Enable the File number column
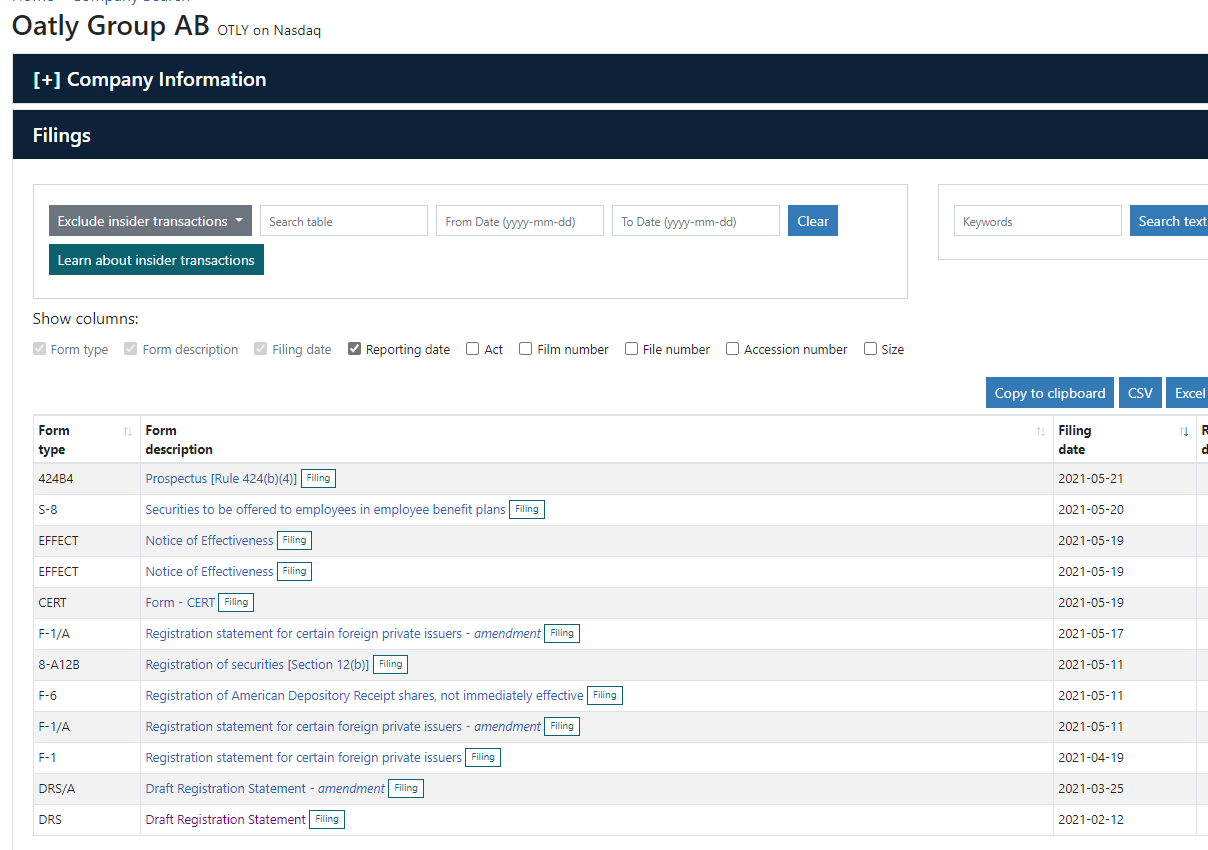This screenshot has width=1208, height=850. coord(632,349)
